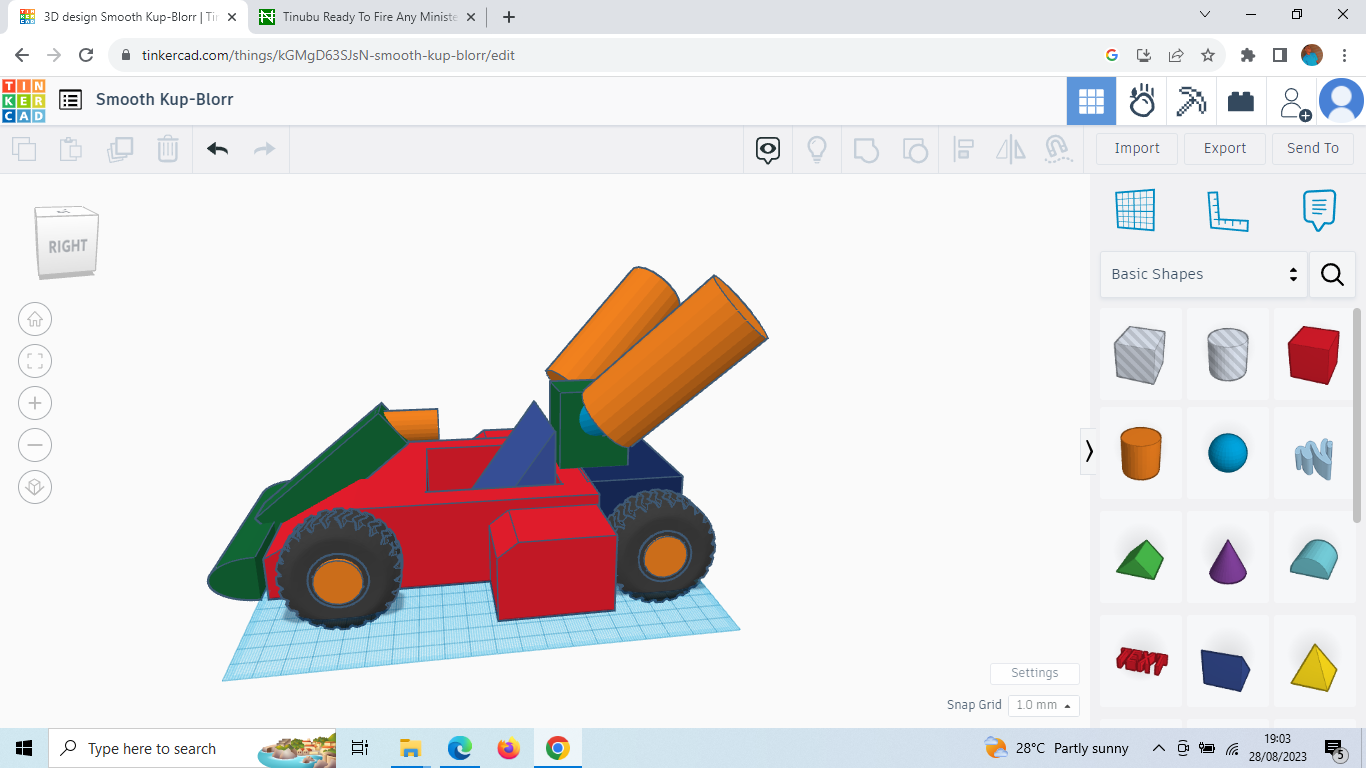Click the Undo arrow

pos(217,148)
